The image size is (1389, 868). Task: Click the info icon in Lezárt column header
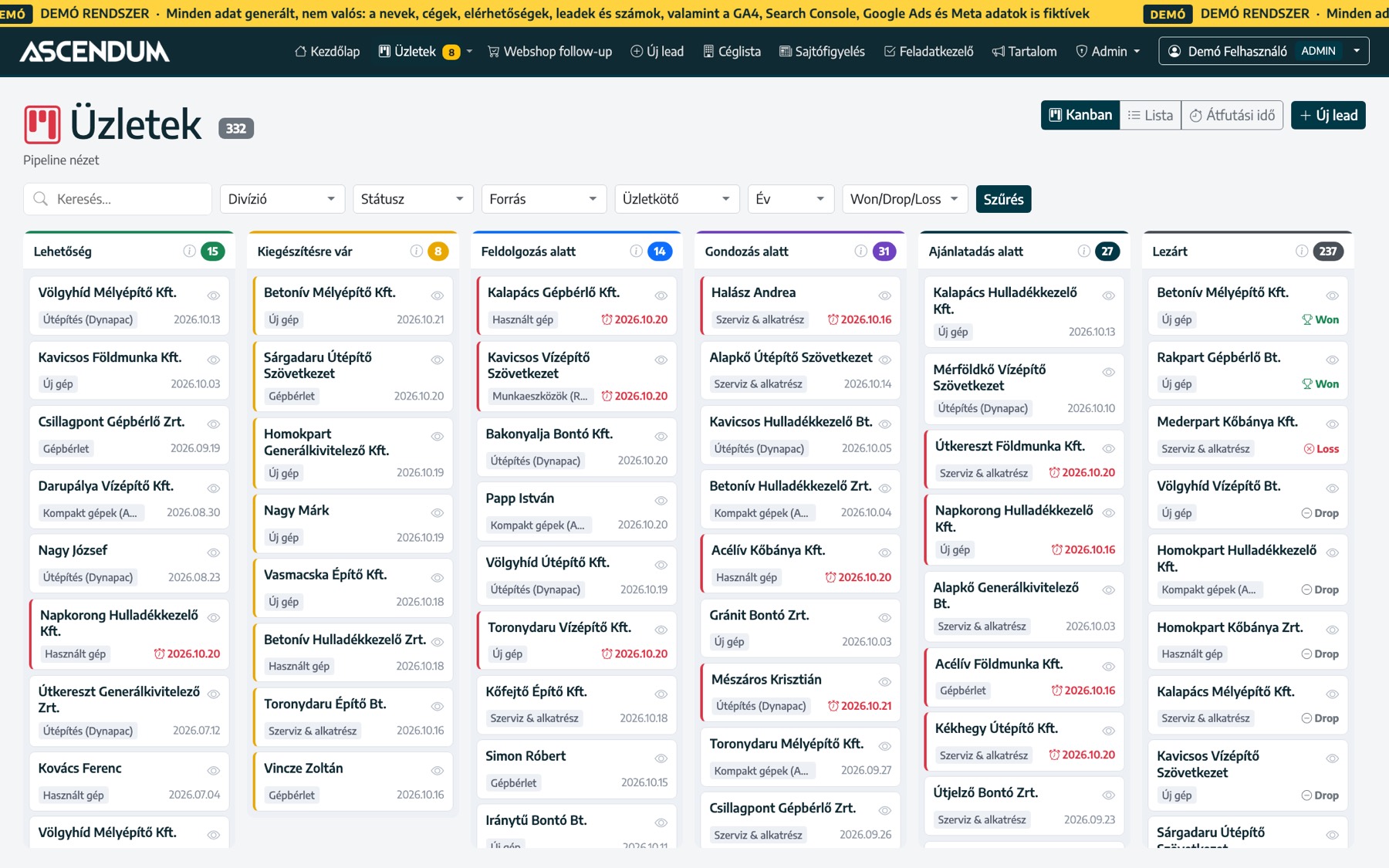(x=1302, y=251)
